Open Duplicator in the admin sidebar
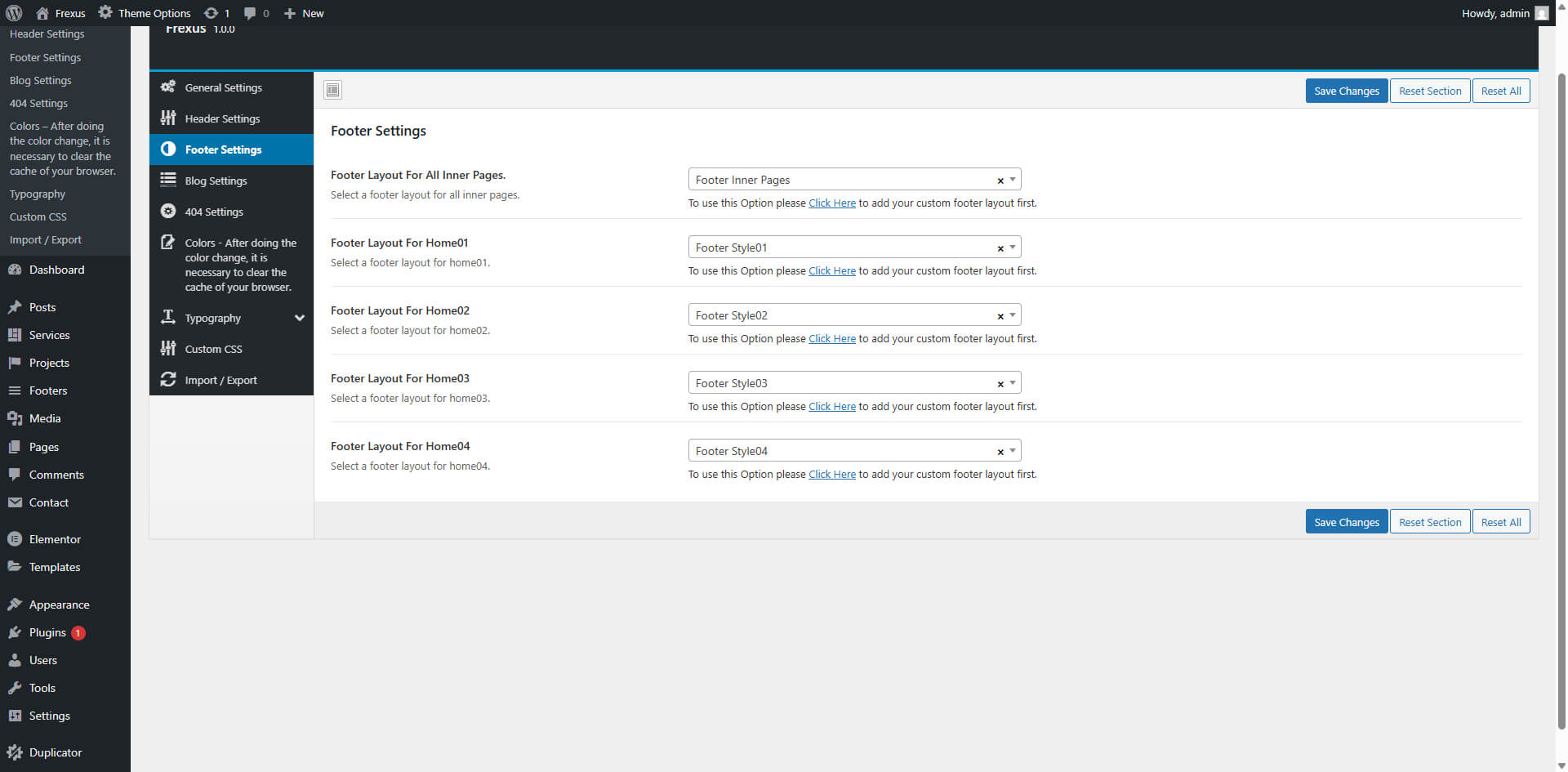 pyautogui.click(x=55, y=752)
